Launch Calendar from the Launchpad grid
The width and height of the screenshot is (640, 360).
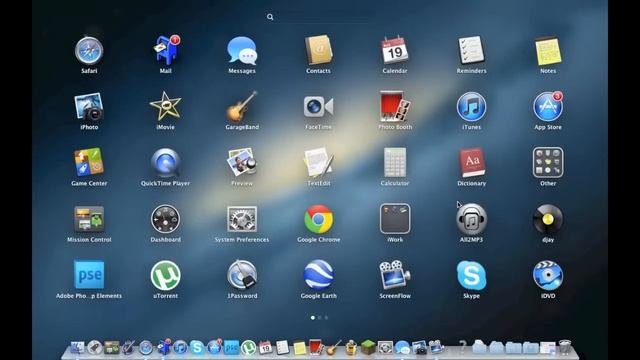395,50
